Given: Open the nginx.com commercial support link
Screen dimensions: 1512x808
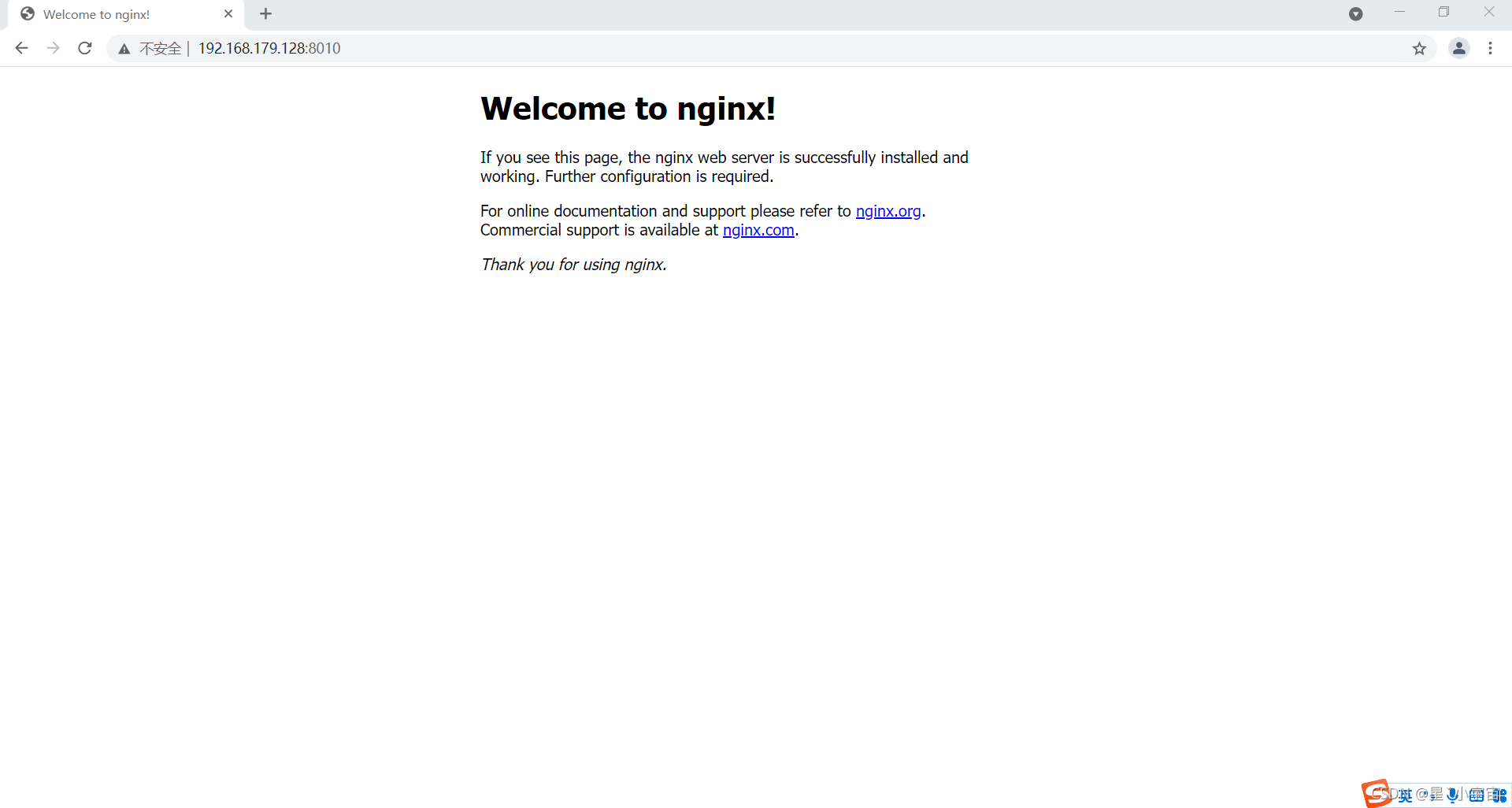Looking at the screenshot, I should [758, 230].
